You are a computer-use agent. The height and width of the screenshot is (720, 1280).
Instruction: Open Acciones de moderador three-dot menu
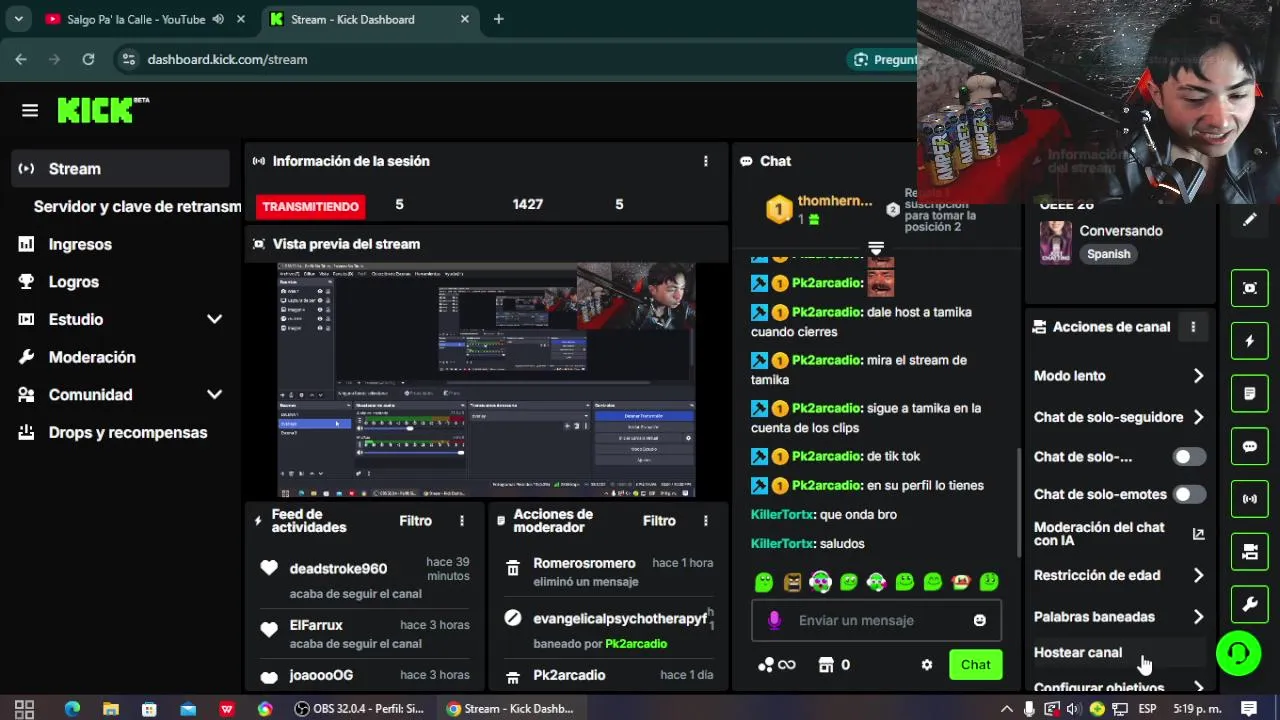click(706, 521)
